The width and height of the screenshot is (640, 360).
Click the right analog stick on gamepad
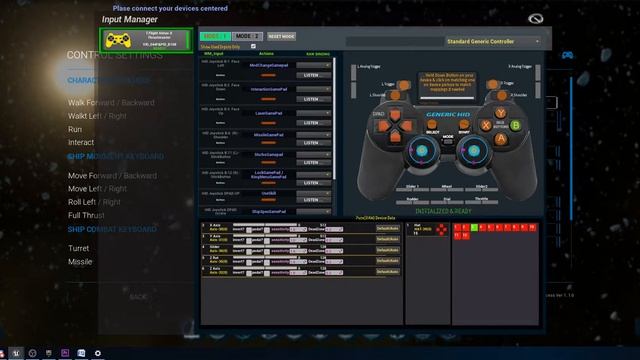click(x=473, y=151)
